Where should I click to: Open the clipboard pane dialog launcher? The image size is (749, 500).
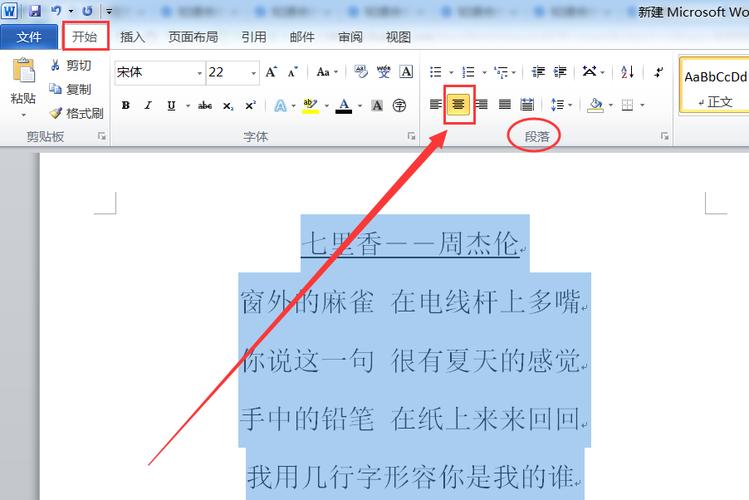point(102,137)
